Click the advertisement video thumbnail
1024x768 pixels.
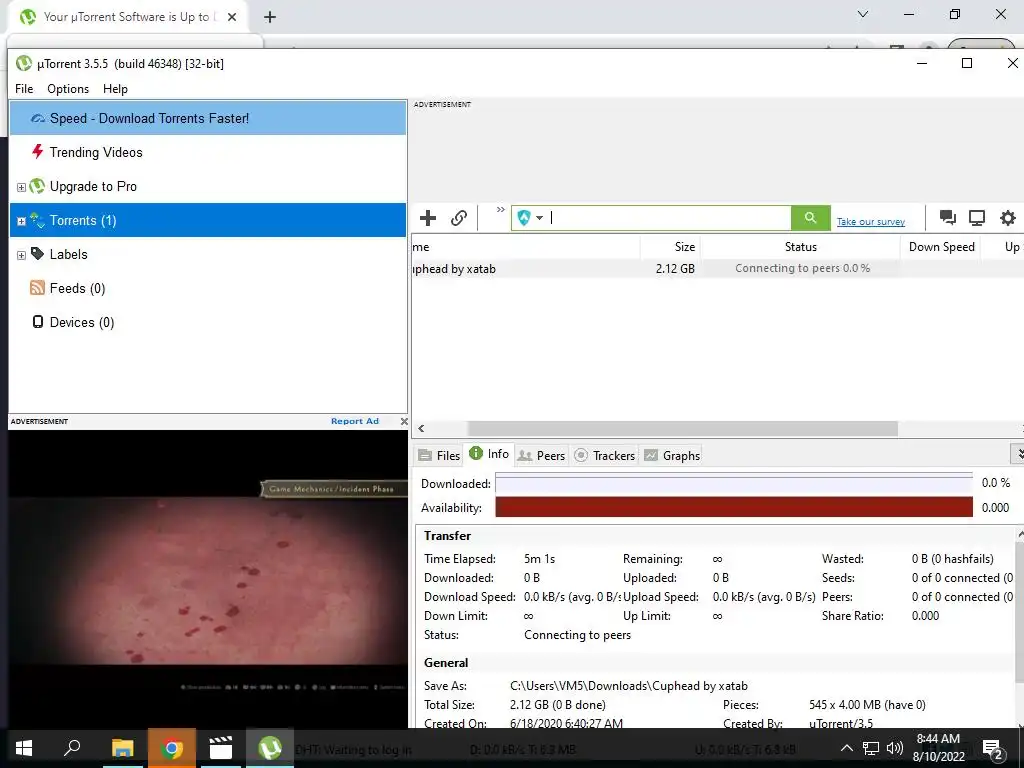click(x=208, y=579)
